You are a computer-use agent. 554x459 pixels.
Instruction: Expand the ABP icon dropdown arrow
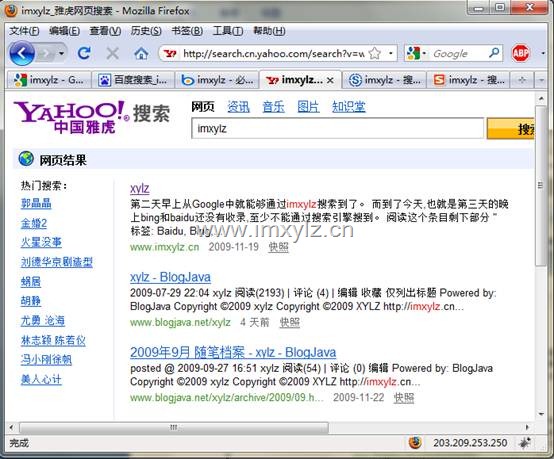coord(543,53)
